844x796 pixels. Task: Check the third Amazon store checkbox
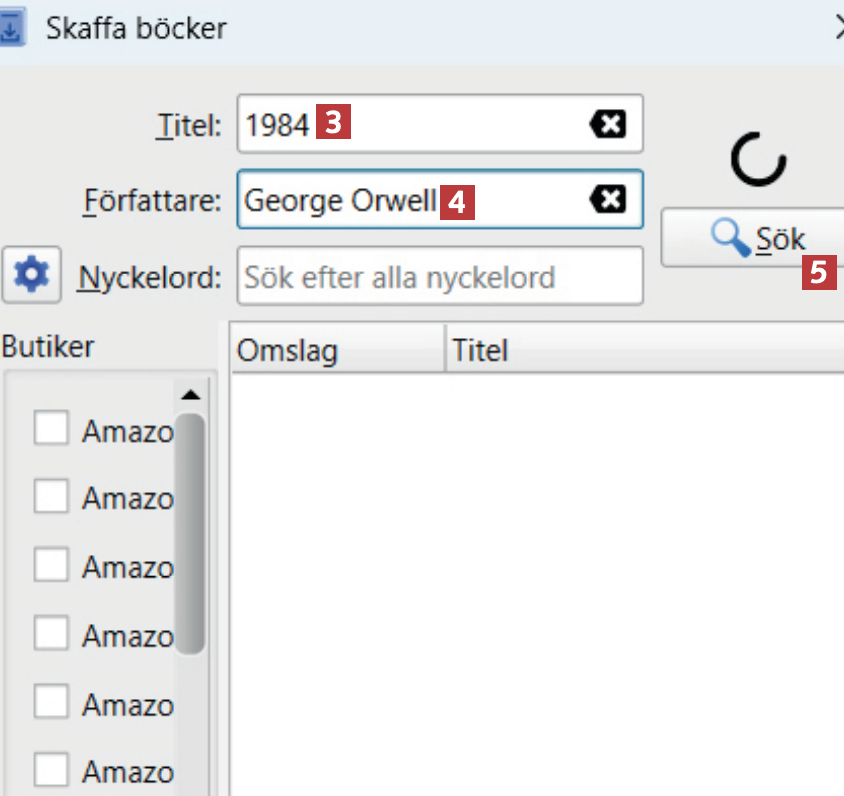pos(51,565)
